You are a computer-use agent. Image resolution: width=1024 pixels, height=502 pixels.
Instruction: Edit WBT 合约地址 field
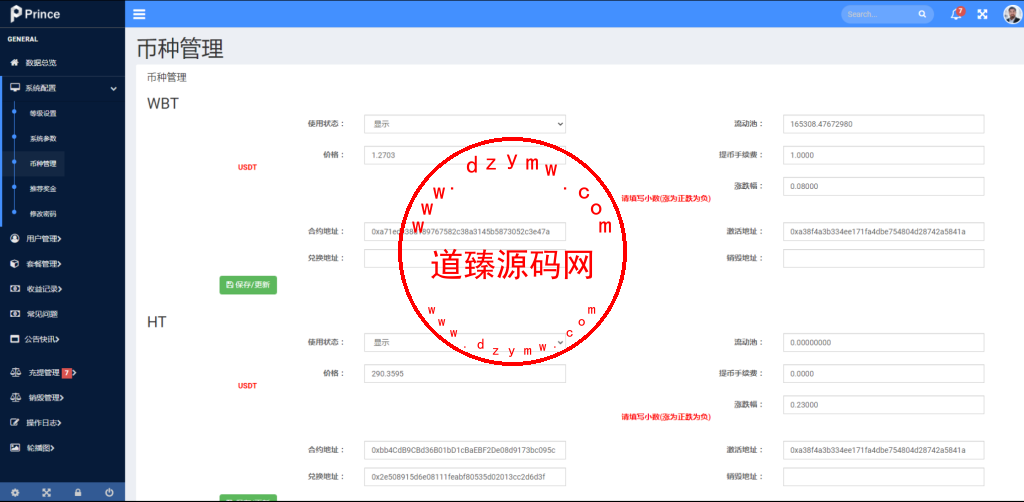(465, 231)
